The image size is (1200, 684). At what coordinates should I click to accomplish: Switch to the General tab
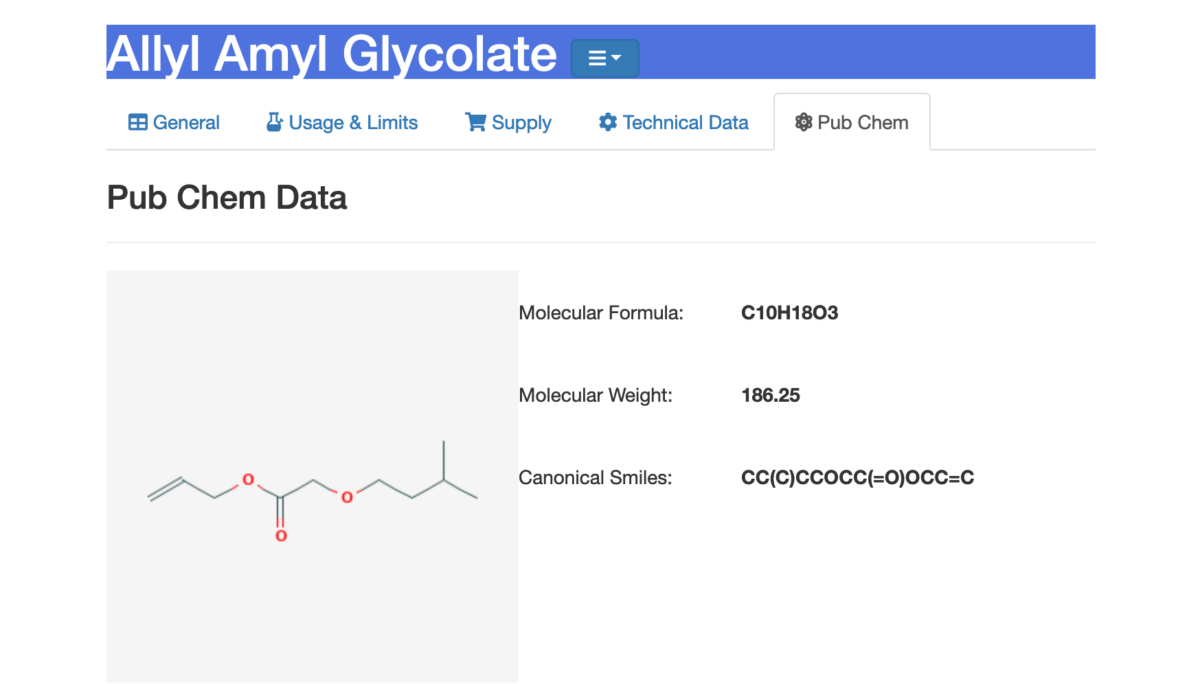tap(174, 122)
